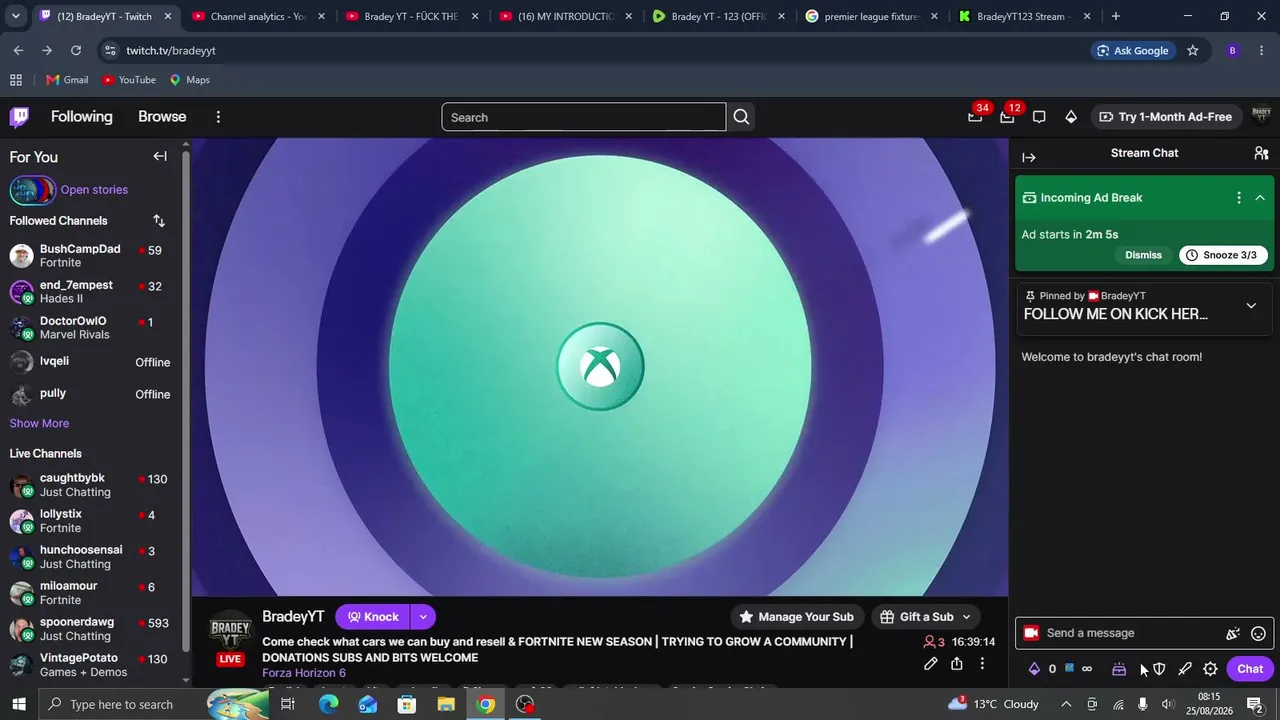This screenshot has width=1280, height=720.
Task: Open the BradeyYT profile avatar menu
Action: coord(1261,117)
